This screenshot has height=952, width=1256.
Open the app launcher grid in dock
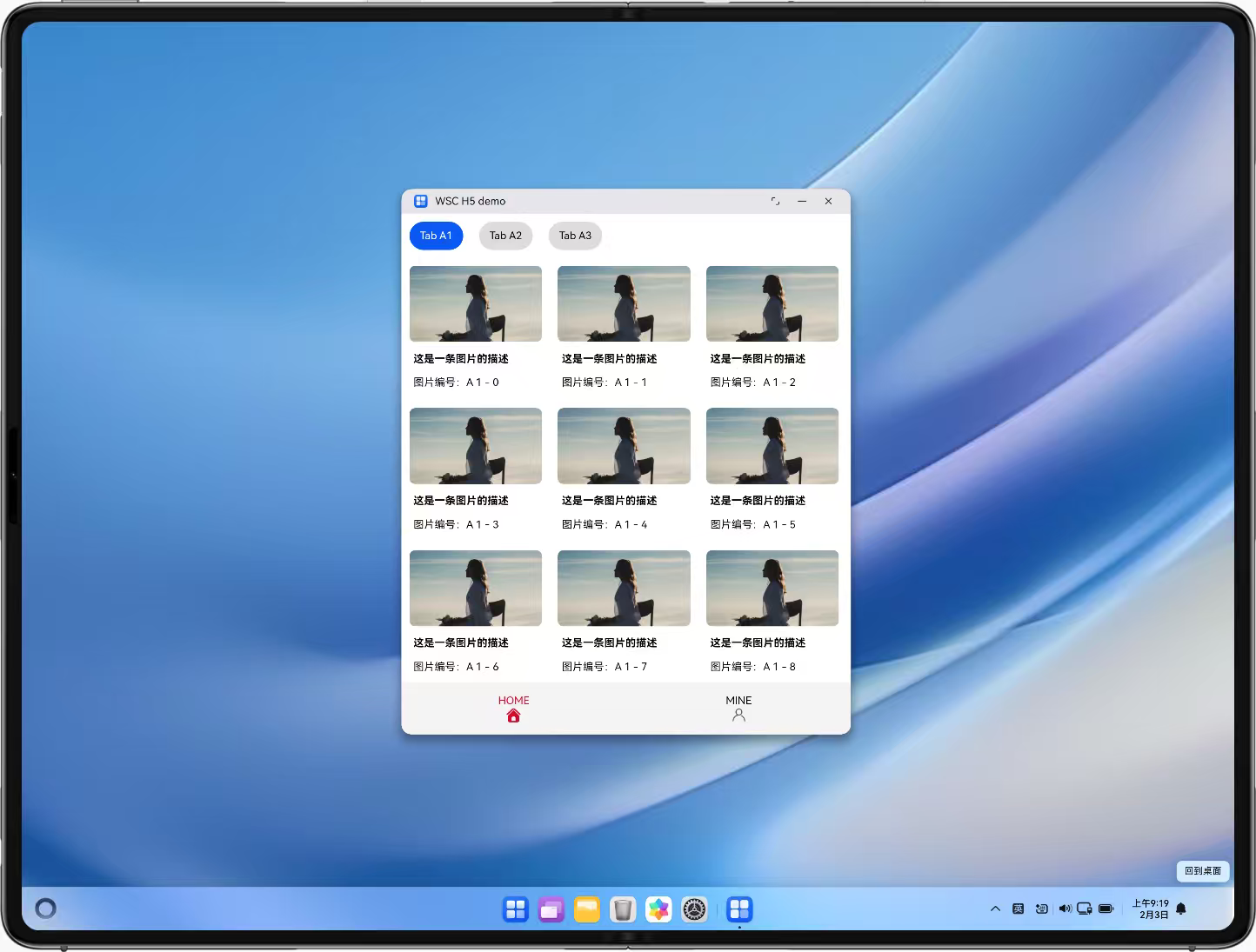click(516, 909)
